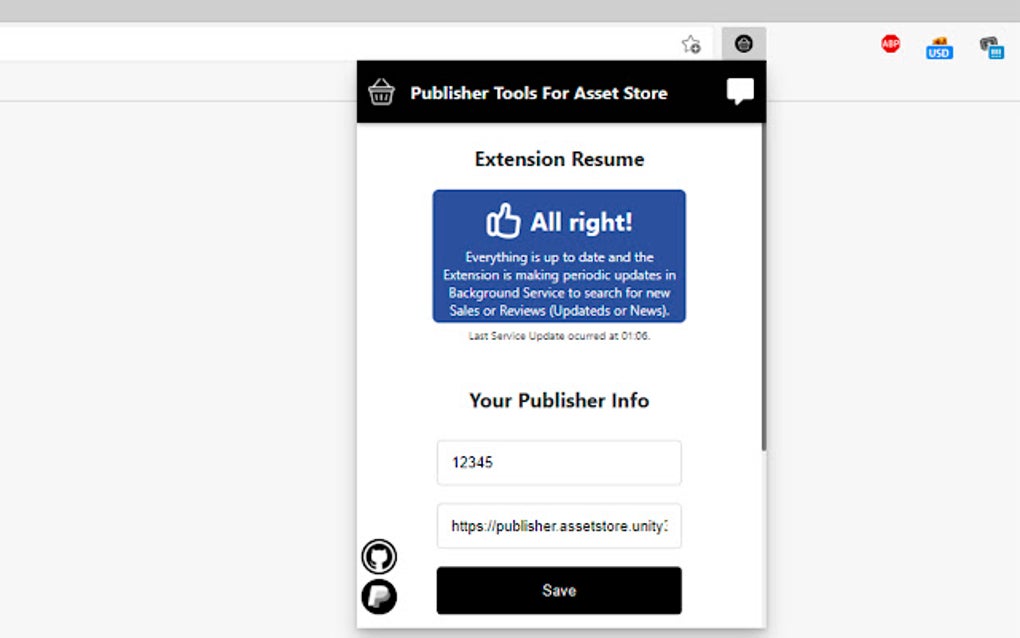
Task: Click the Adblock Plus toolbar icon
Action: tap(889, 43)
